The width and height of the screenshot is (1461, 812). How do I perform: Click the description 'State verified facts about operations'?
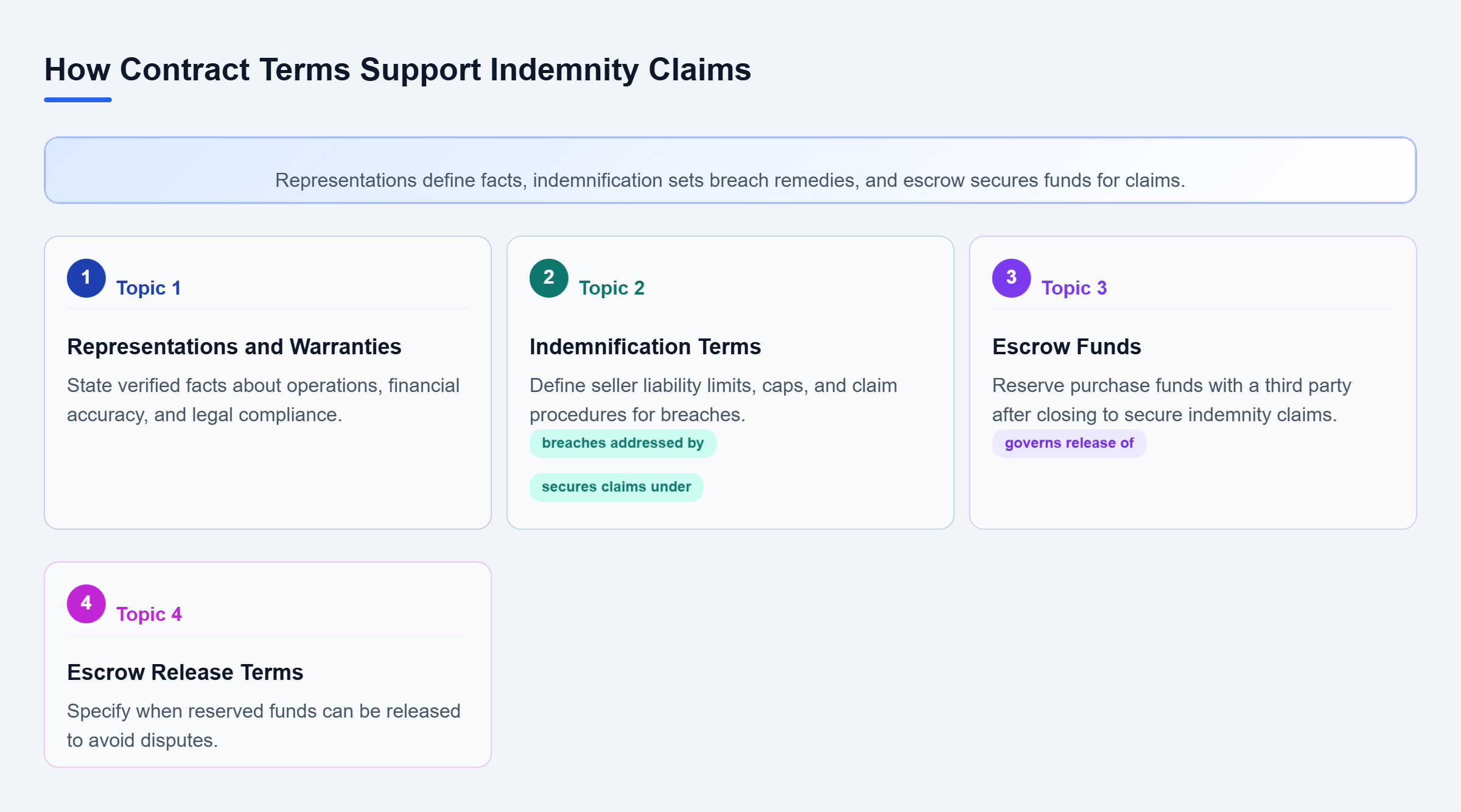pyautogui.click(x=264, y=400)
